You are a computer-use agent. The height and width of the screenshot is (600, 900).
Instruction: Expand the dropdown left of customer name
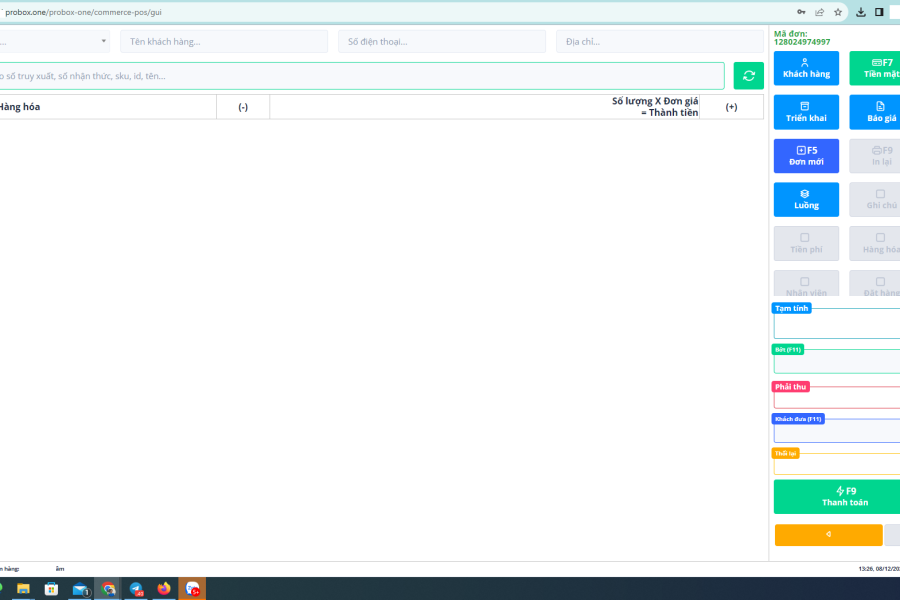click(x=55, y=41)
